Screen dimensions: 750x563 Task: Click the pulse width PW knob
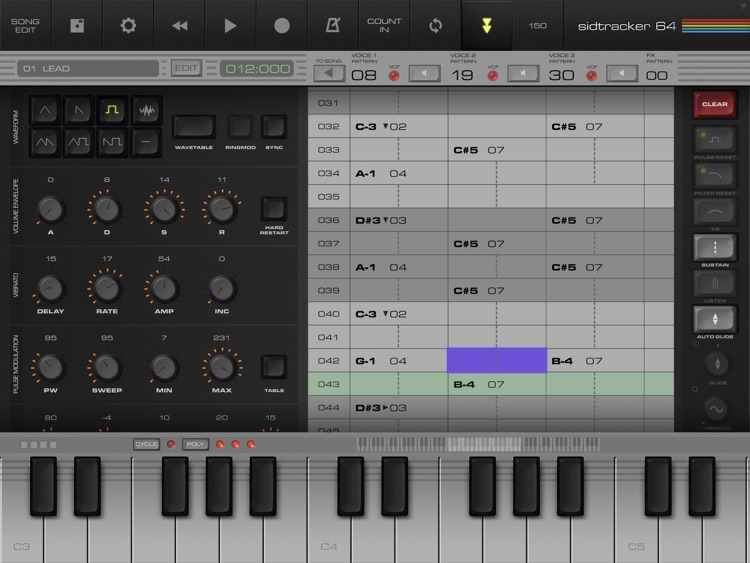click(x=51, y=367)
